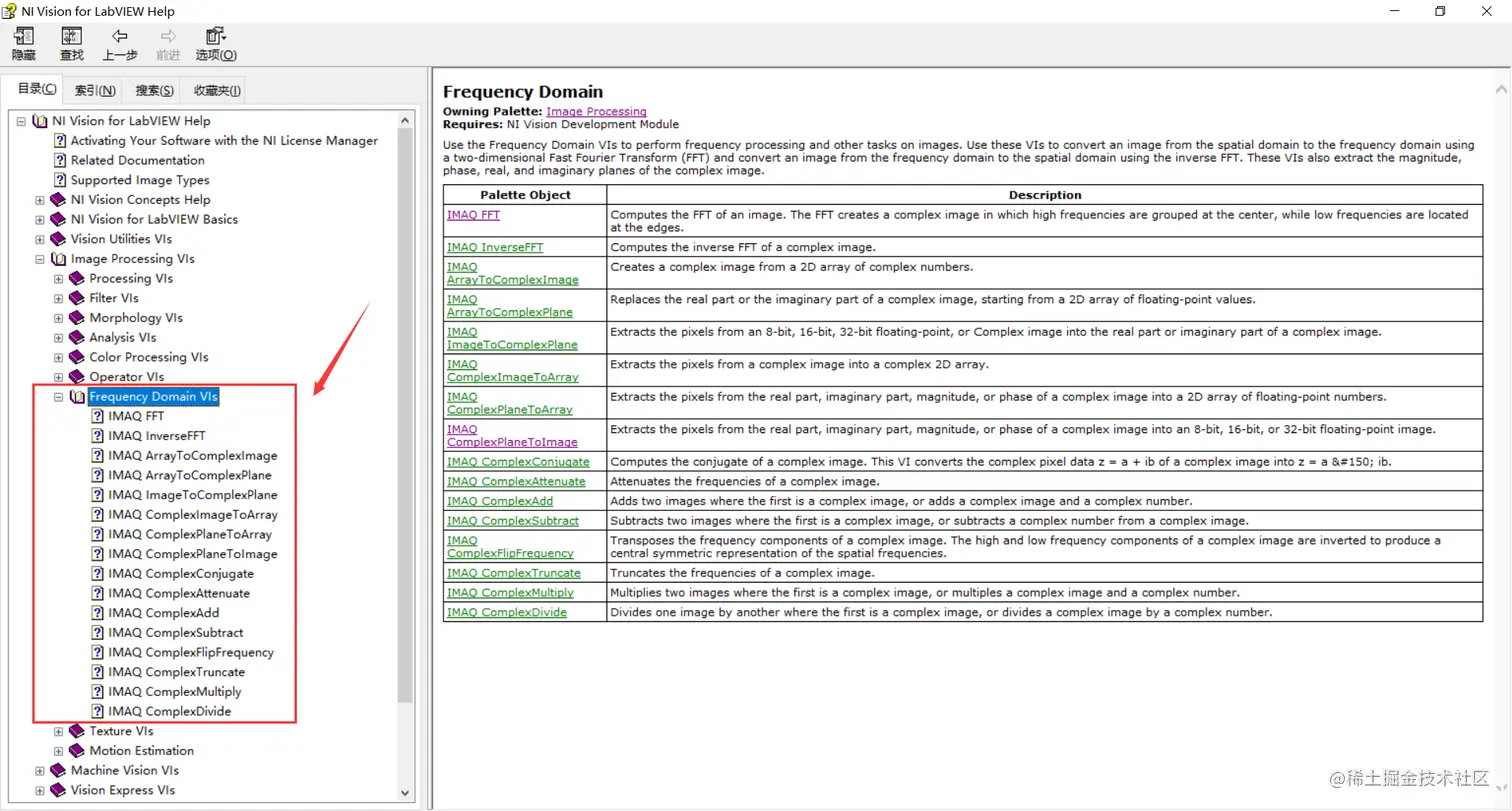Open IMAQ ComplexFlipFrequency link in table
1512x811 pixels.
coord(510,546)
